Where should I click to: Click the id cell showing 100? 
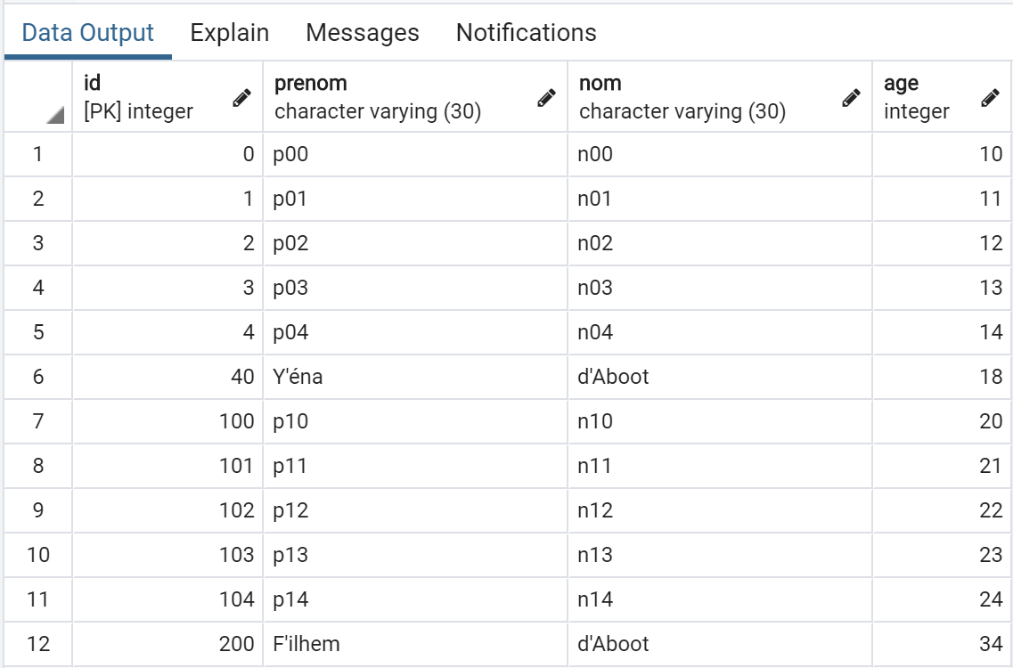168,422
